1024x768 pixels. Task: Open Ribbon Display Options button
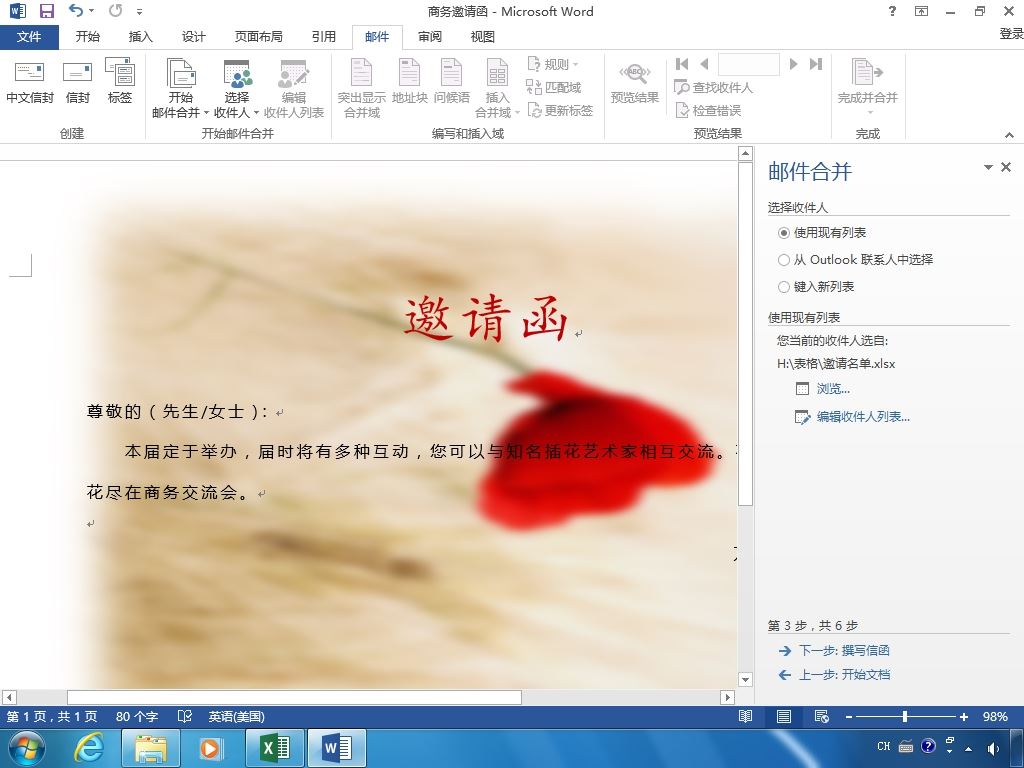click(x=921, y=11)
